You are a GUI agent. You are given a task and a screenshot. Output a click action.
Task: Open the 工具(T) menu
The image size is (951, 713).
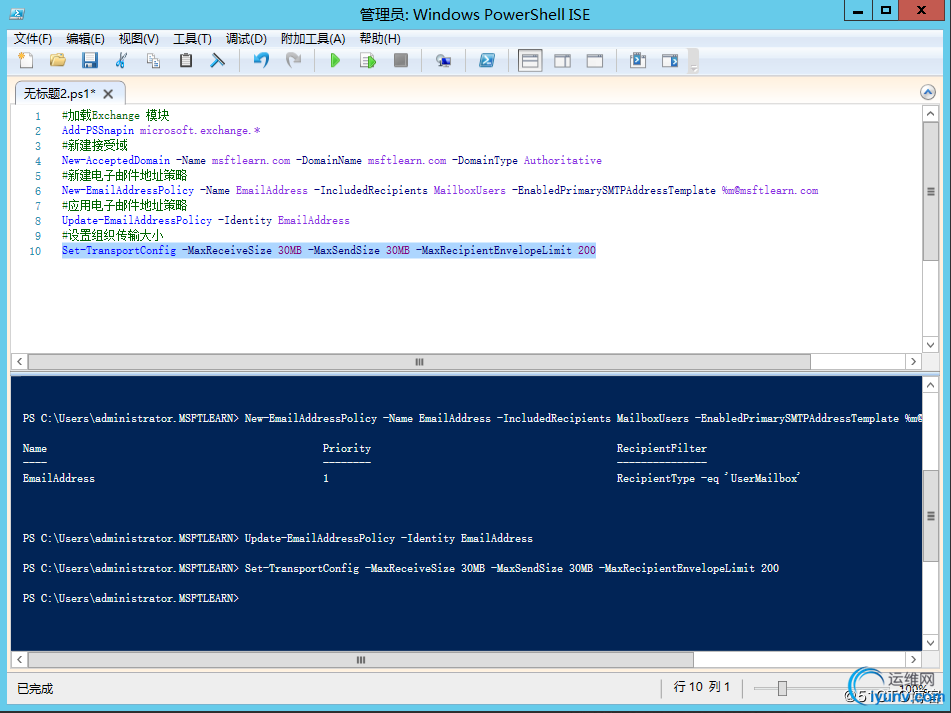[192, 39]
